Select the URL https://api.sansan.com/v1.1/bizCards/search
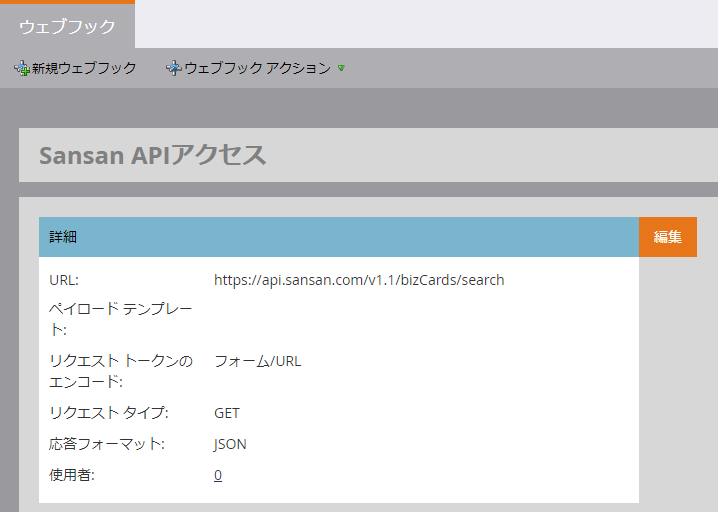 [x=359, y=280]
